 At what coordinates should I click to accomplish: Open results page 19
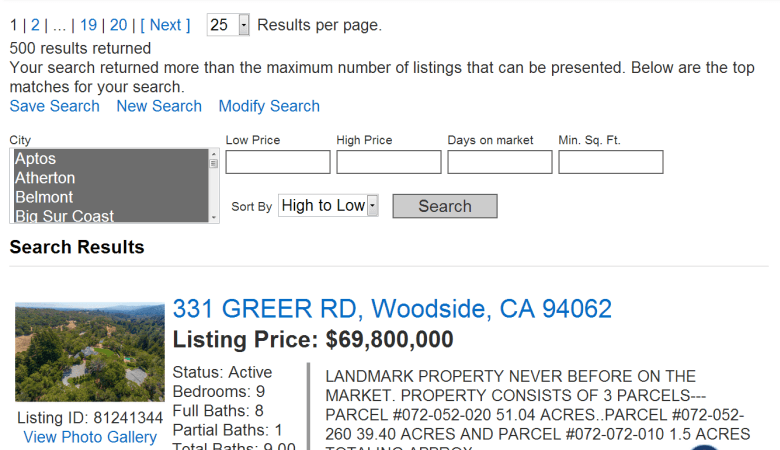point(88,25)
